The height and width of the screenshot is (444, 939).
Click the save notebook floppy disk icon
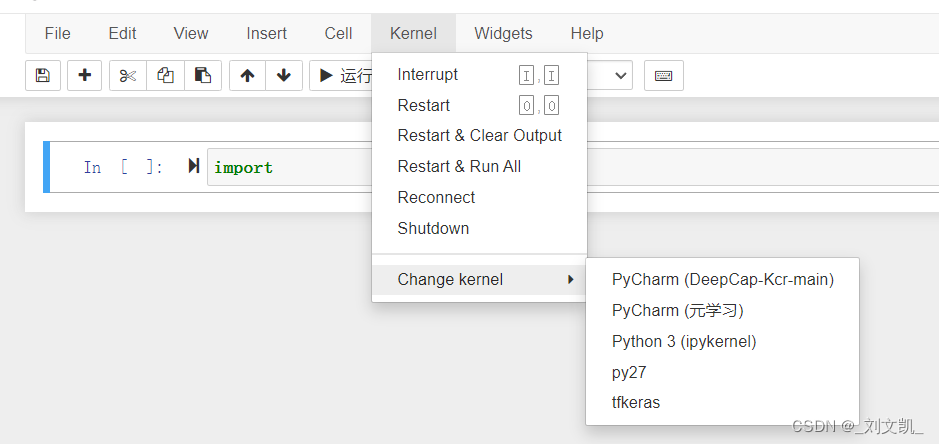point(43,75)
